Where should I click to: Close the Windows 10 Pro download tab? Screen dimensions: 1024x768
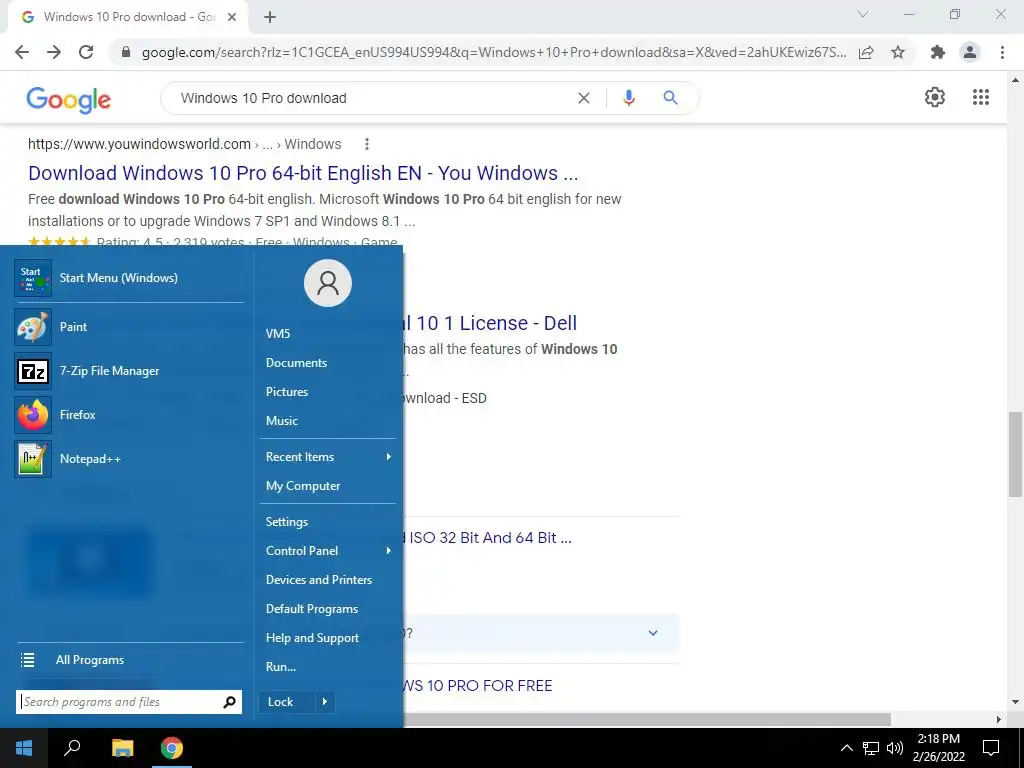click(232, 18)
